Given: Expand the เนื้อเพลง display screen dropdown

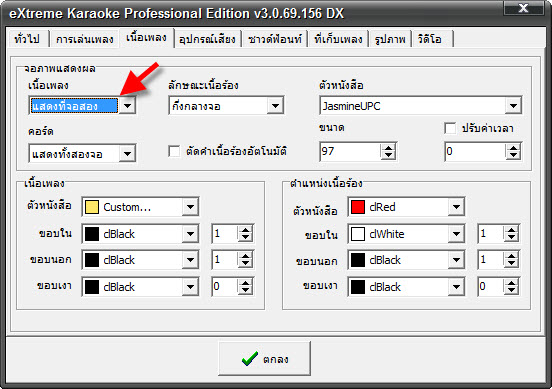Looking at the screenshot, I should pos(127,106).
